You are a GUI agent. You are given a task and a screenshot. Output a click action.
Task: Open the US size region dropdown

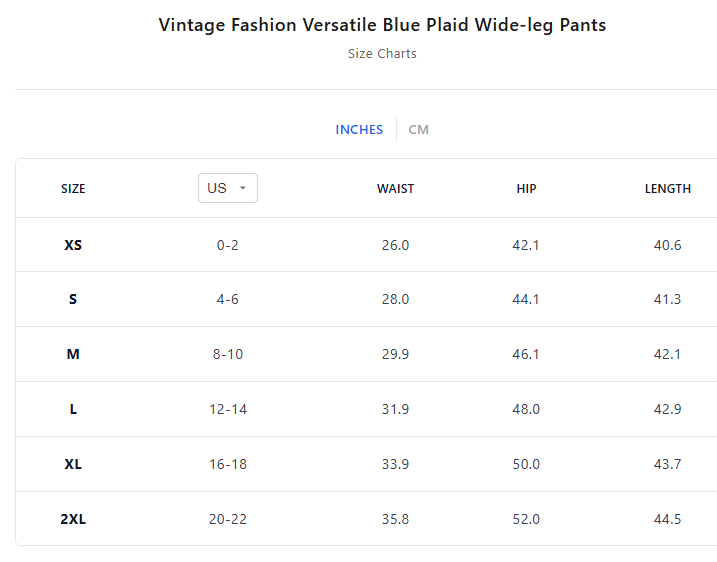tap(227, 188)
